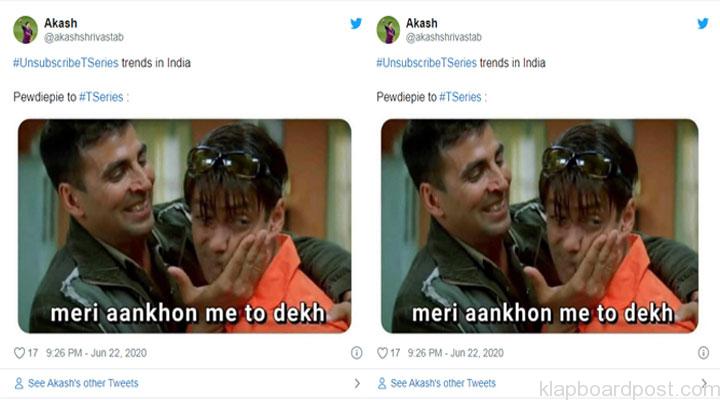
Task: Open #UnsubscribeTSeries hashtag in left tweet
Action: click(x=66, y=63)
